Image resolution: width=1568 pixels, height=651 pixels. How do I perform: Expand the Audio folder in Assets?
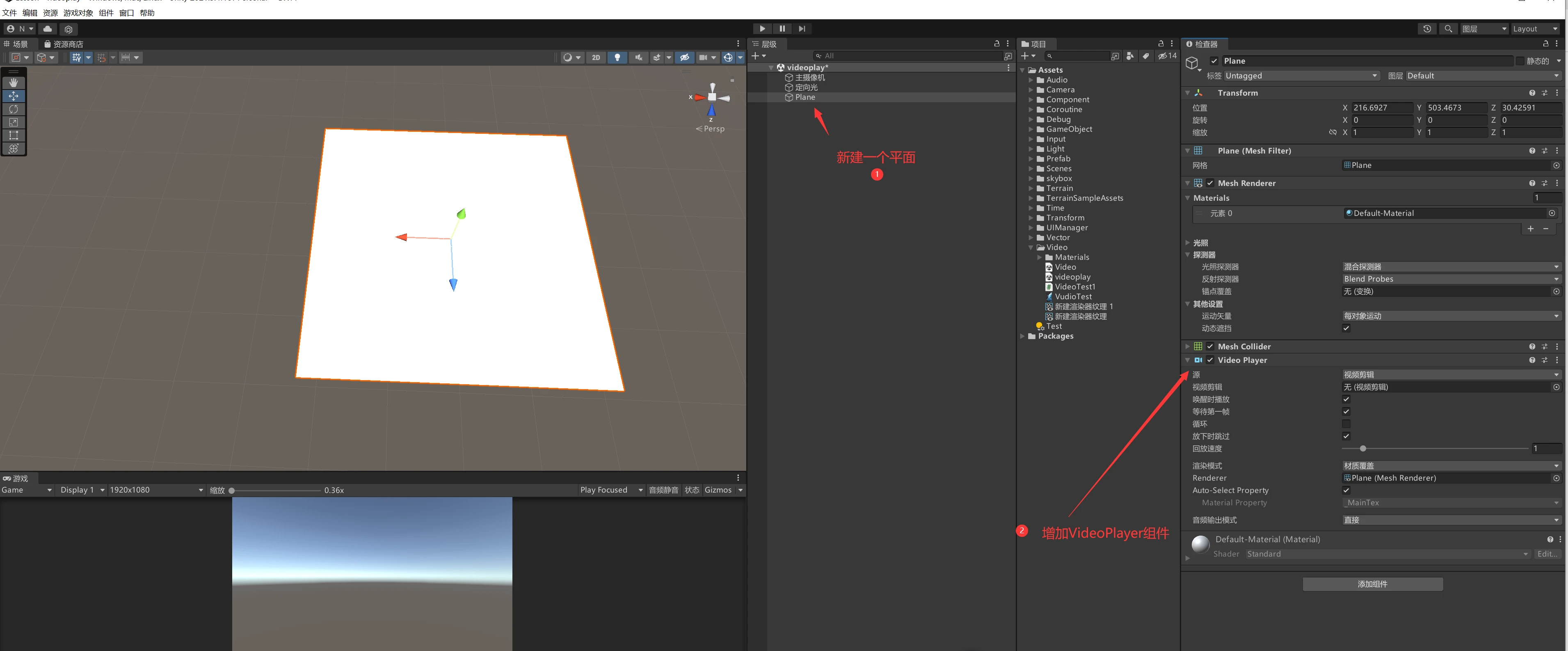[x=1031, y=80]
